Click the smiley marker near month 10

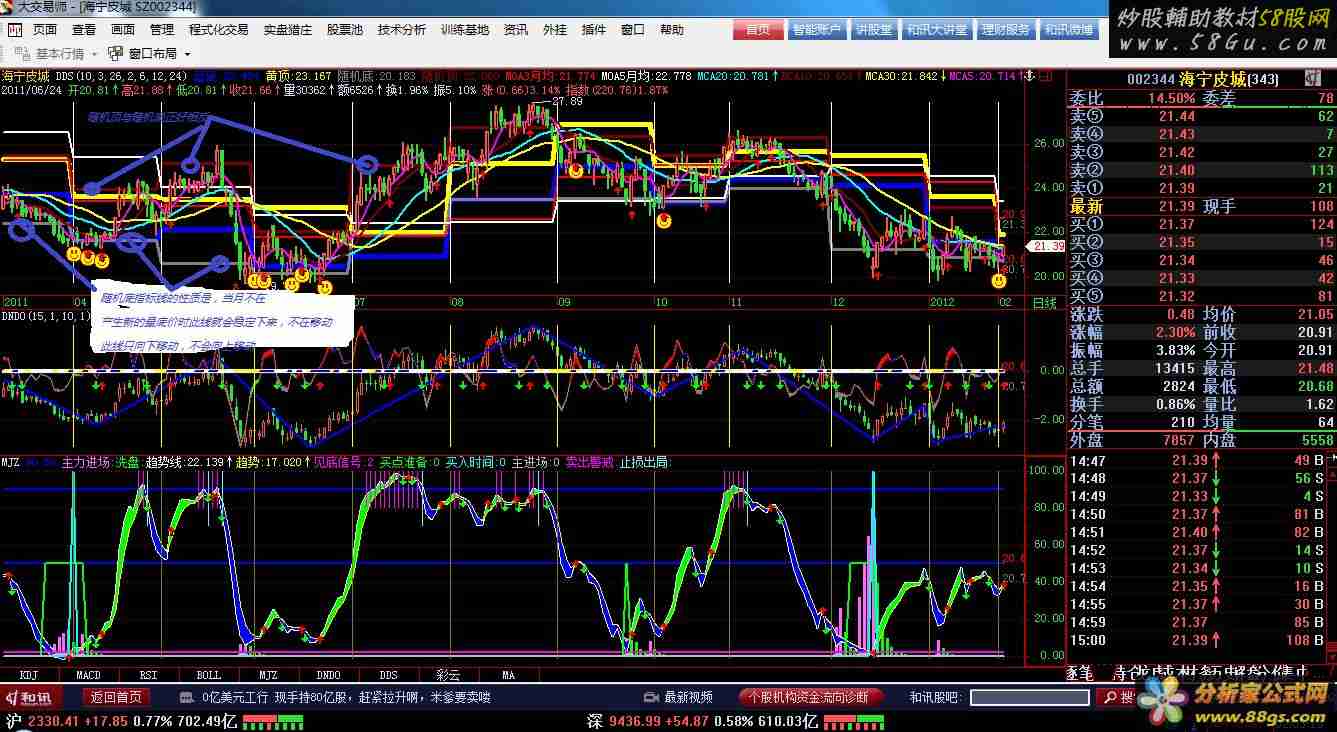coord(663,220)
